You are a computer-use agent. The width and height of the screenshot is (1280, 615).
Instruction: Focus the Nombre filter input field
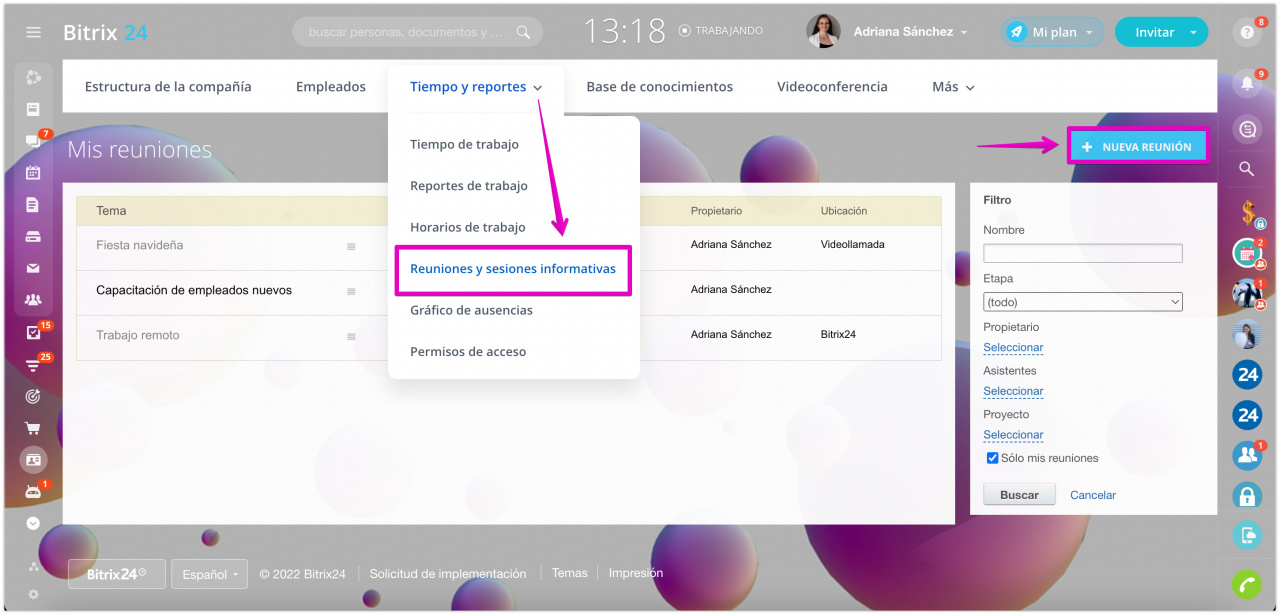click(x=1083, y=253)
